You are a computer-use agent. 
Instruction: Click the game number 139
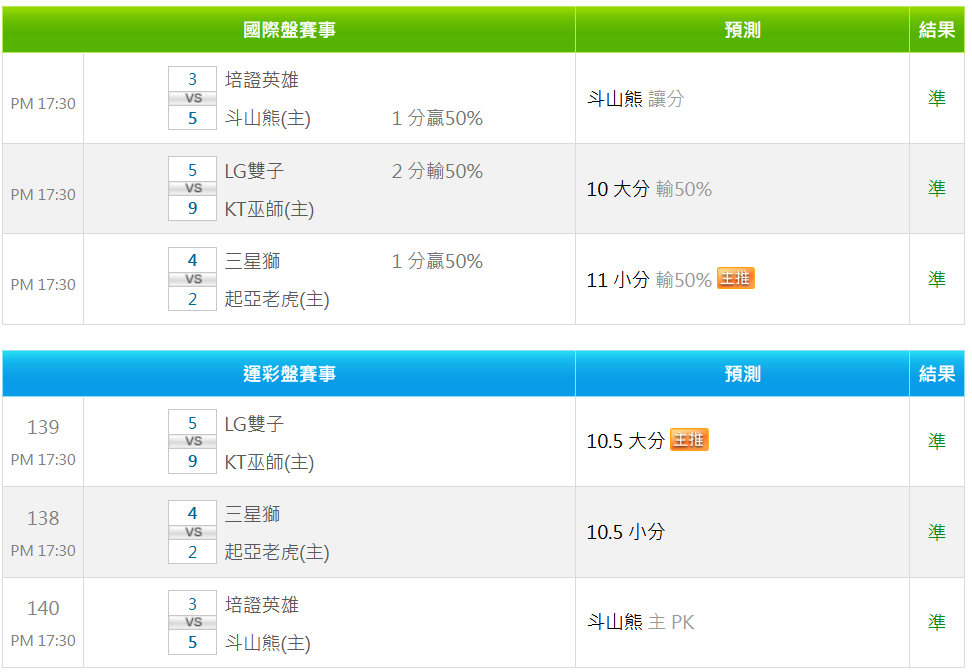click(x=43, y=427)
